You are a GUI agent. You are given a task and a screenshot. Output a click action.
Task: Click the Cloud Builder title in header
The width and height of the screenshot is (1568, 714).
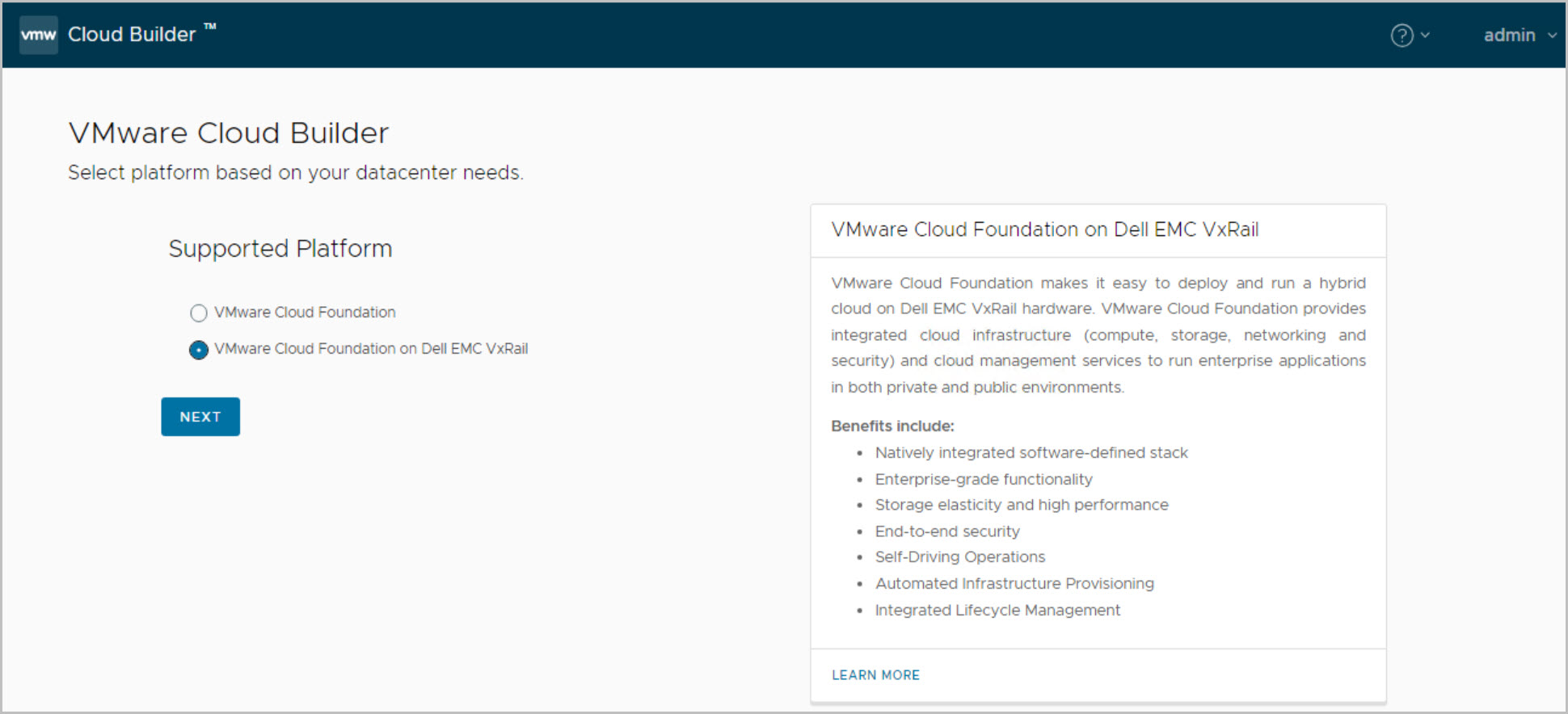(132, 35)
